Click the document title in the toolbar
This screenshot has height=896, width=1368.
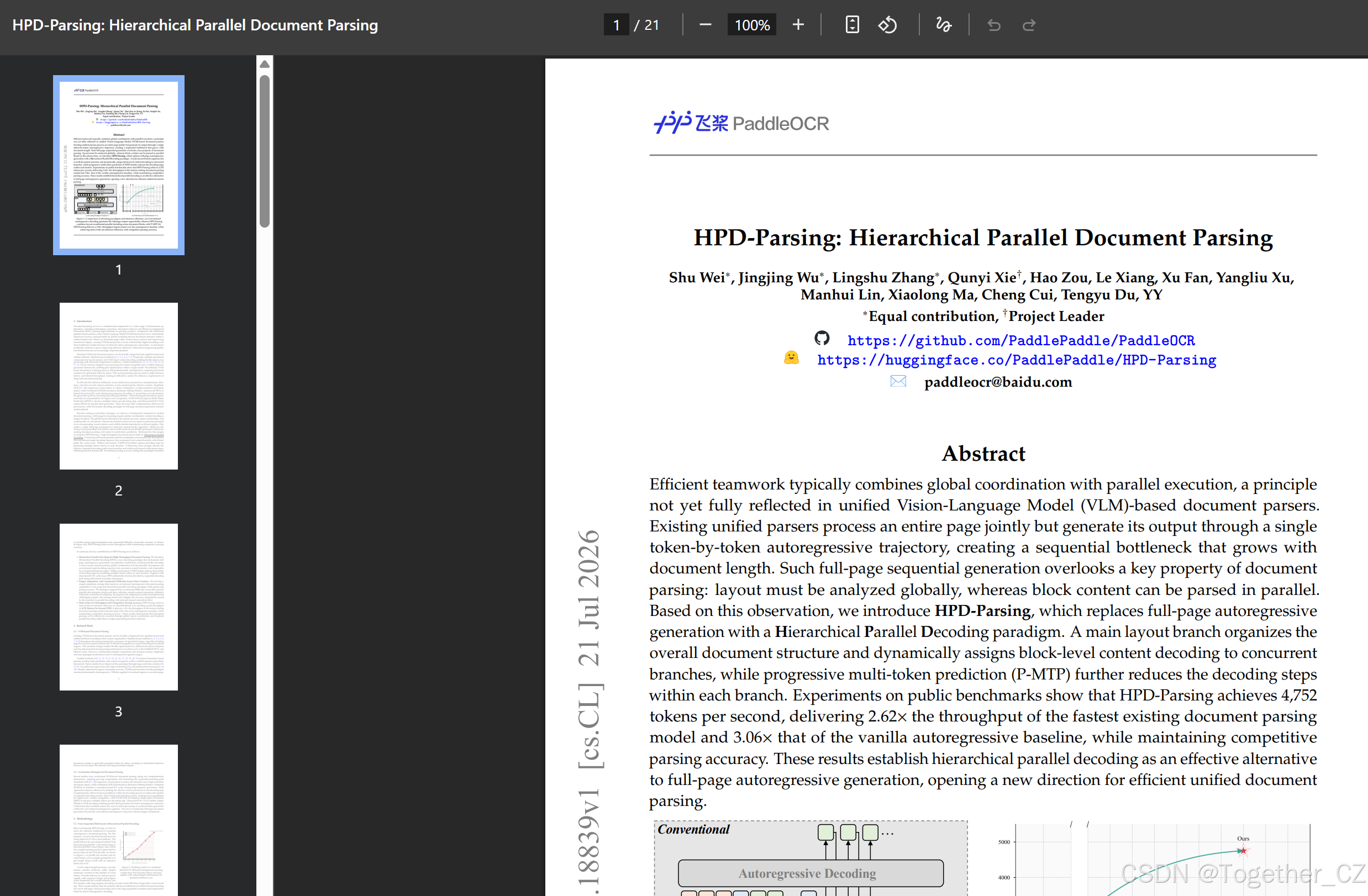click(195, 25)
